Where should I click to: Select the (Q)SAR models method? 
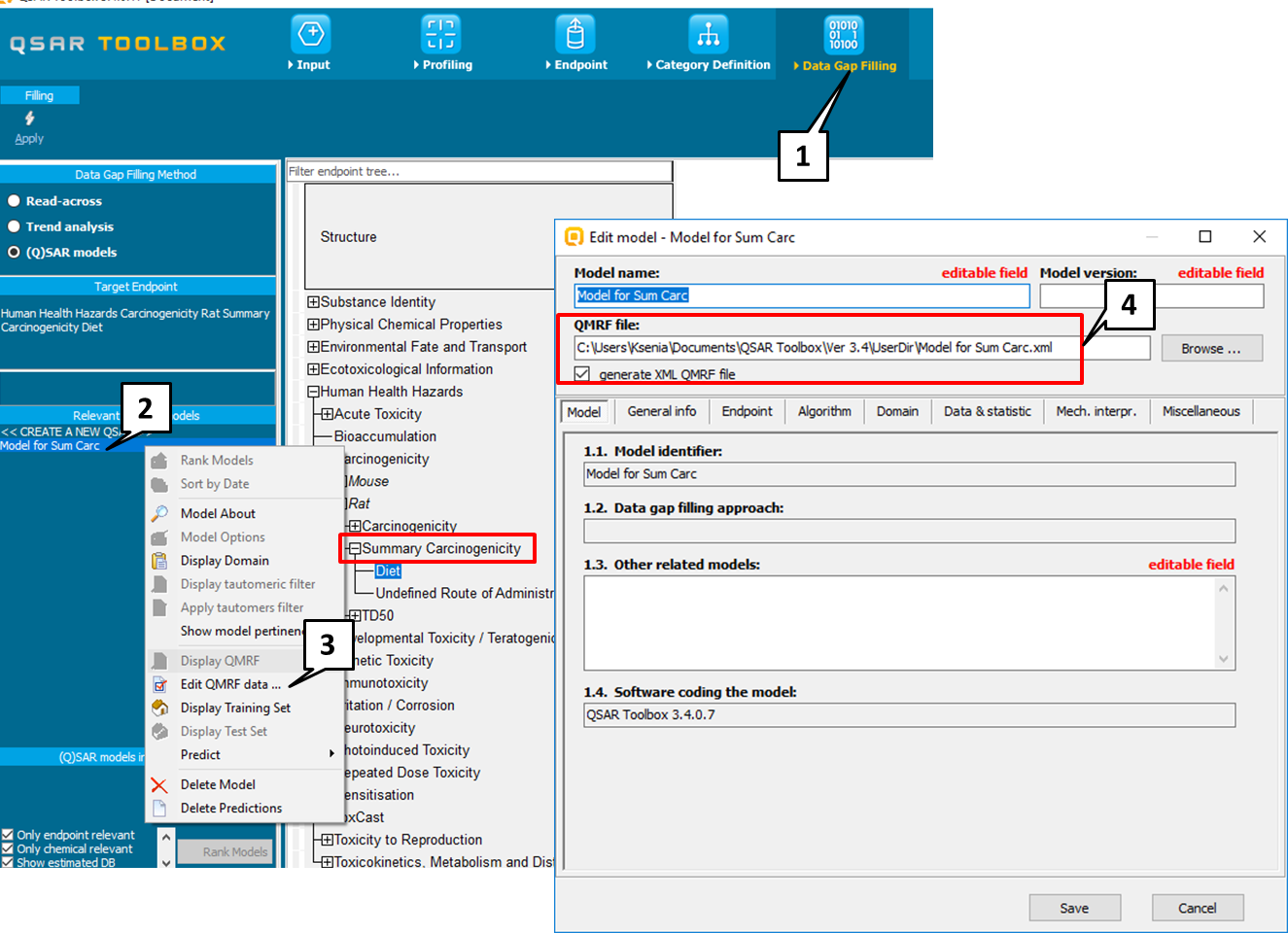14,252
